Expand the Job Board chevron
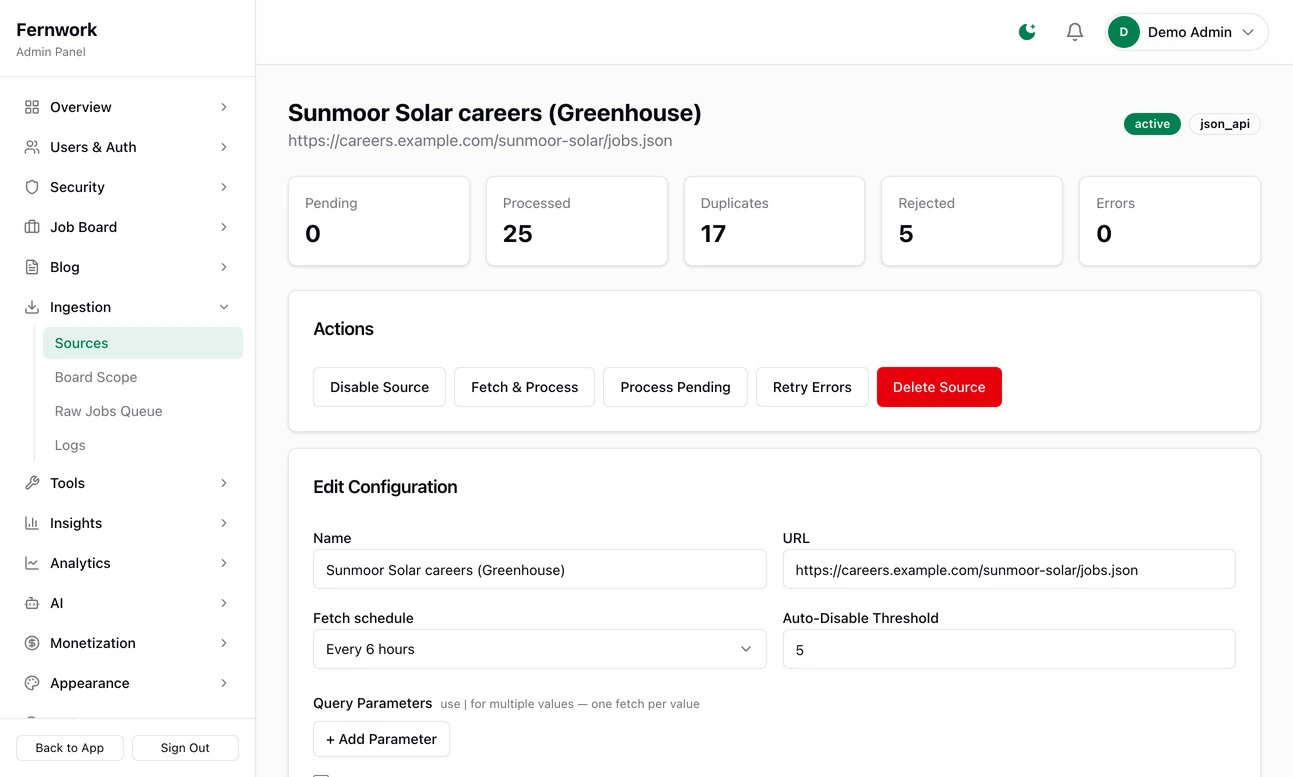Screen dimensions: 1293x777 point(224,227)
